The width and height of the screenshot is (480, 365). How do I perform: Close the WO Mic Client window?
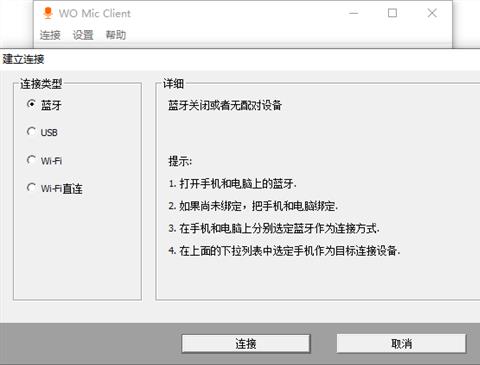432,13
